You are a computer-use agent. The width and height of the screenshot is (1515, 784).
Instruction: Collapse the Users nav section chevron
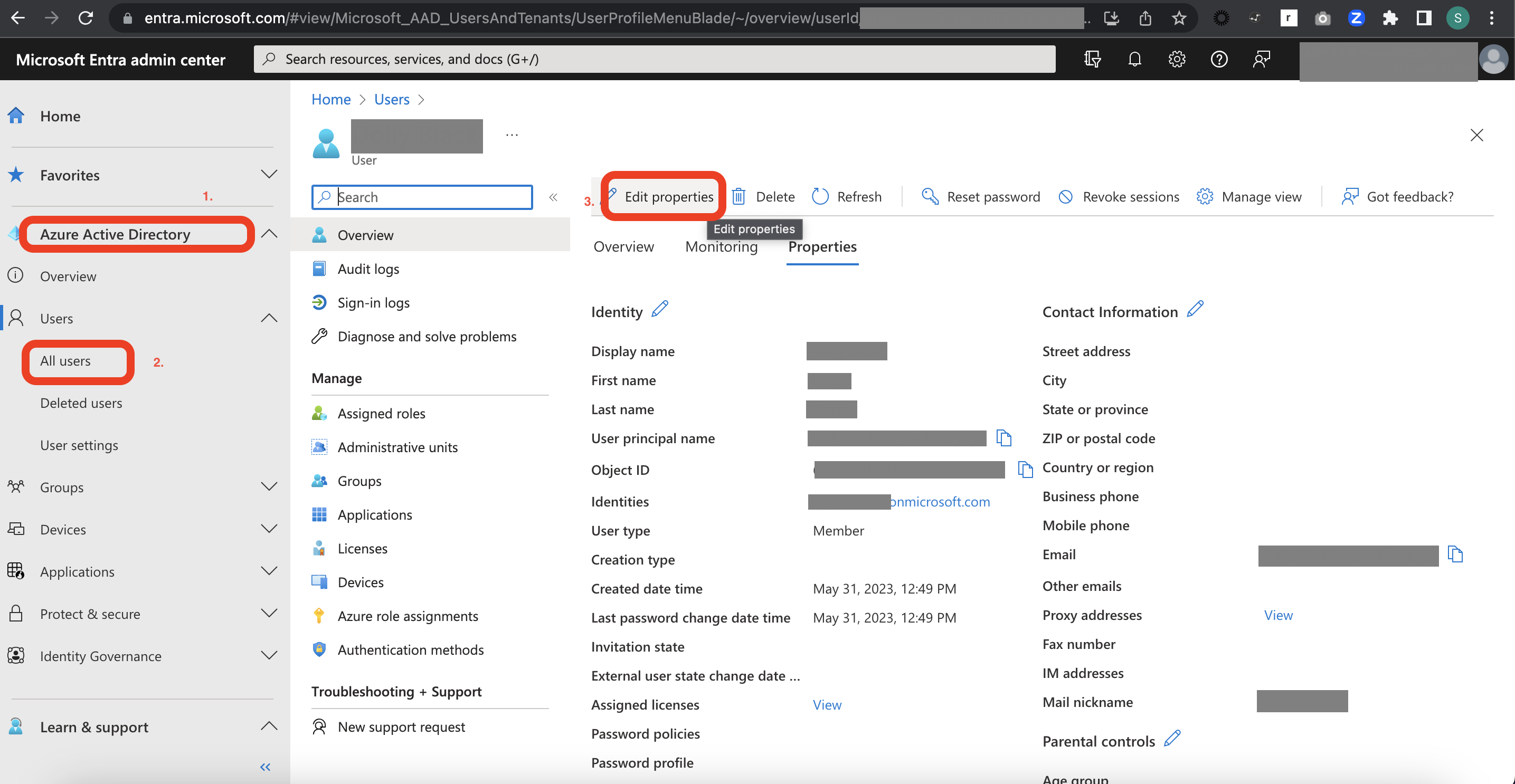point(269,318)
